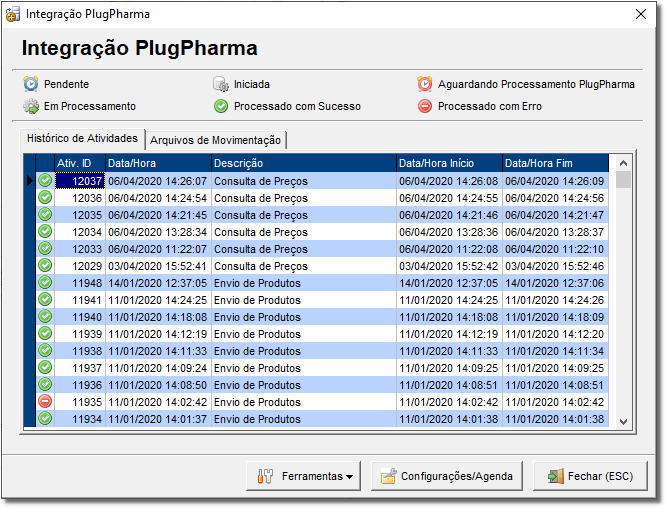Click the Processado com Erro red icon
Viewport: 666px width, 508px height.
pyautogui.click(x=425, y=106)
